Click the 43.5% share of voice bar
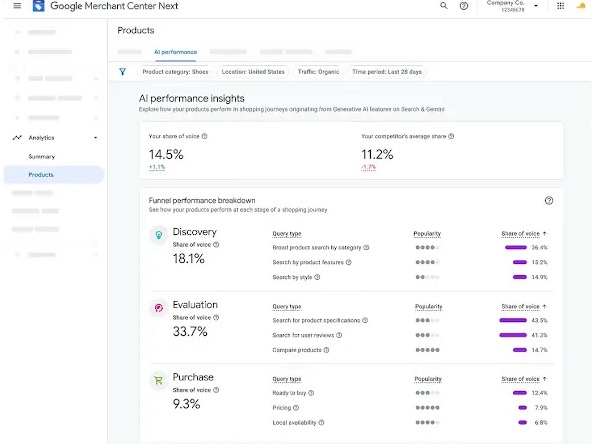 [513, 320]
